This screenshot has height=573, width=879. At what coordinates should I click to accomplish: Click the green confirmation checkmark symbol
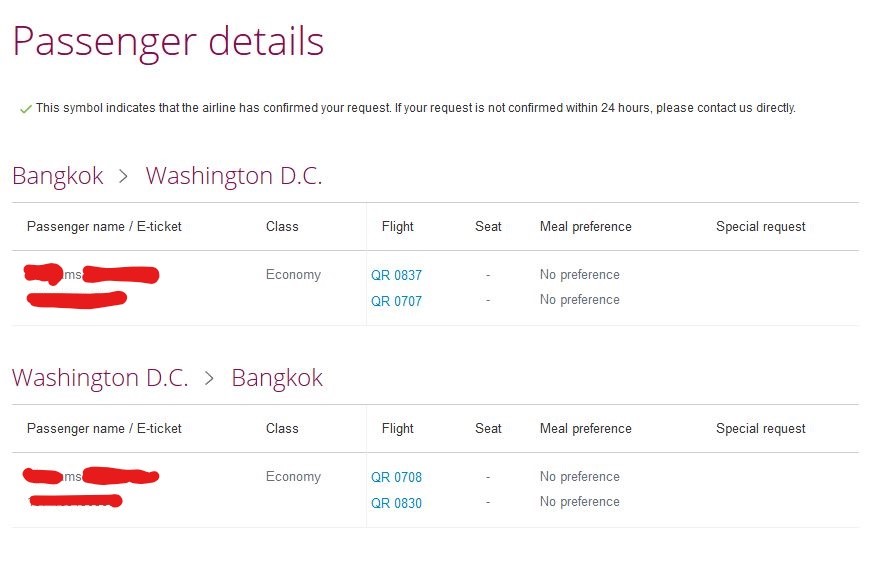[x=25, y=109]
